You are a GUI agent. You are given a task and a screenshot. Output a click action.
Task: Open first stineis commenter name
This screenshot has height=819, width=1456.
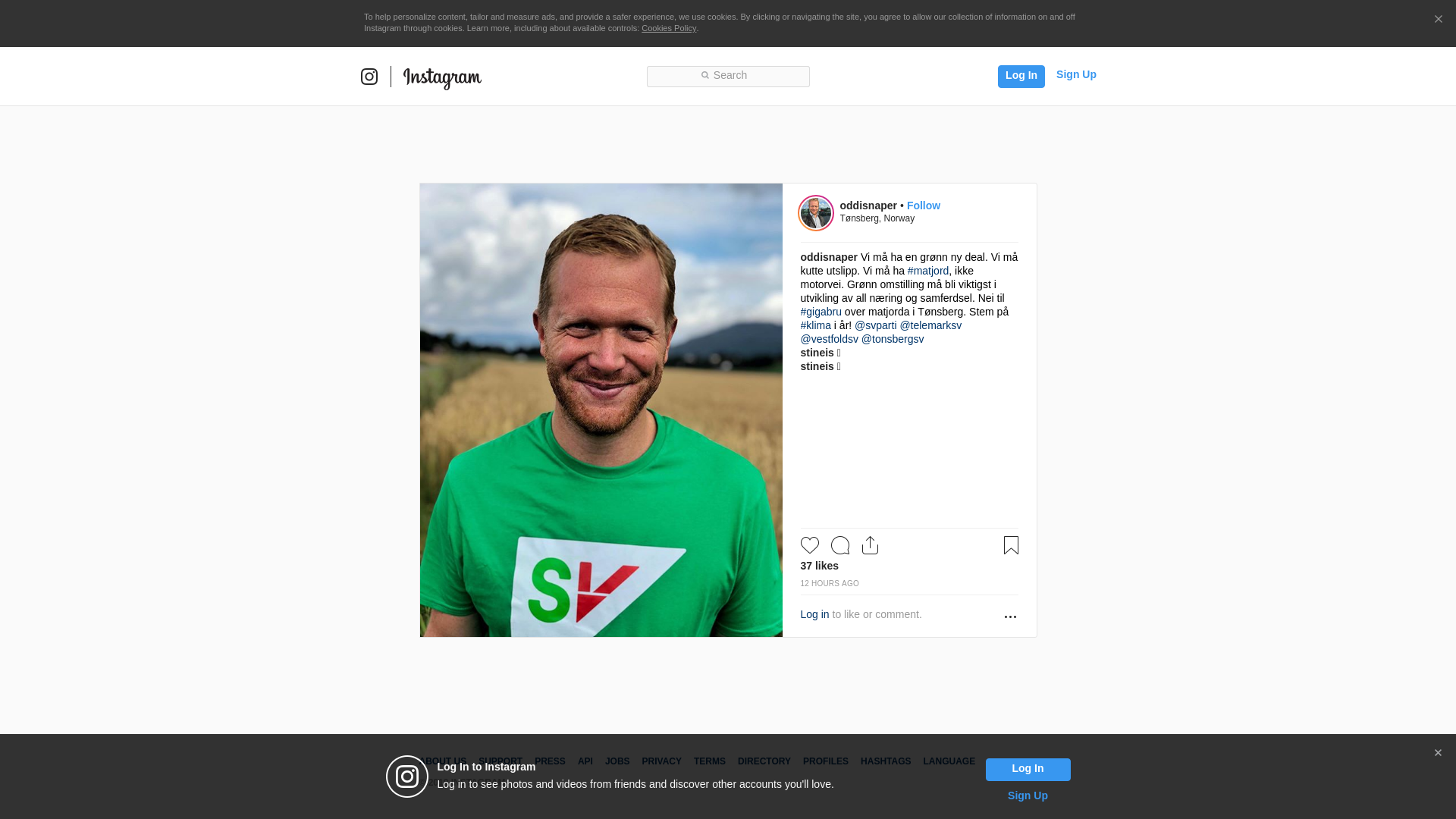tap(817, 353)
